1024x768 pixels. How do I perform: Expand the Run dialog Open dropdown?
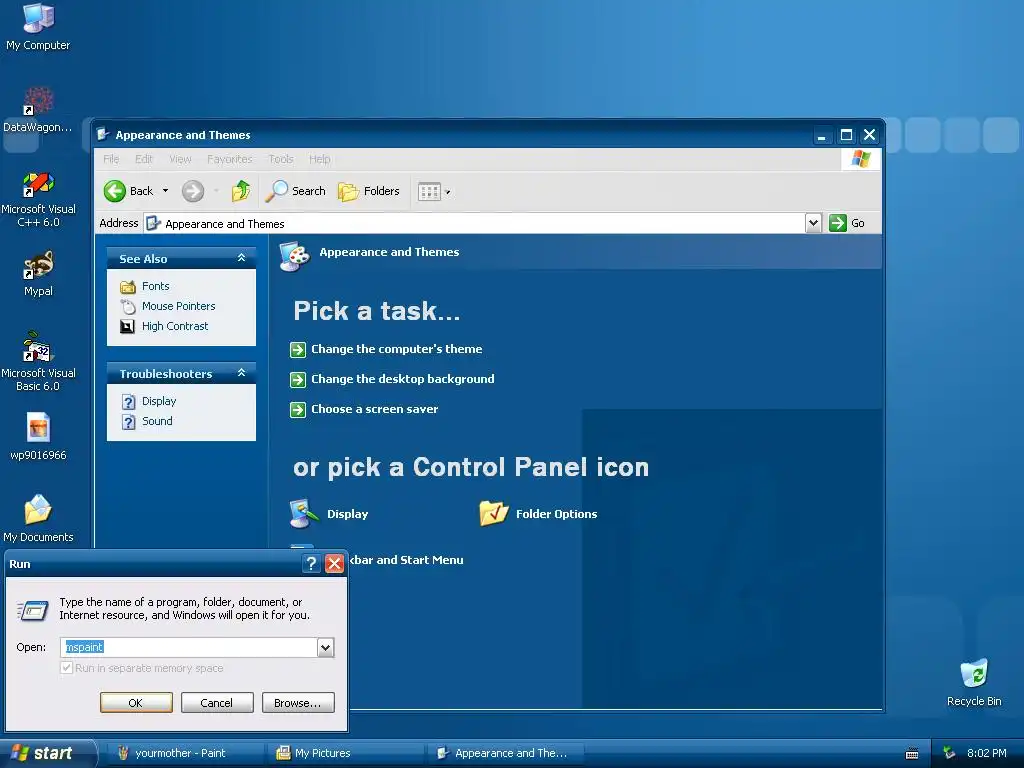(325, 647)
